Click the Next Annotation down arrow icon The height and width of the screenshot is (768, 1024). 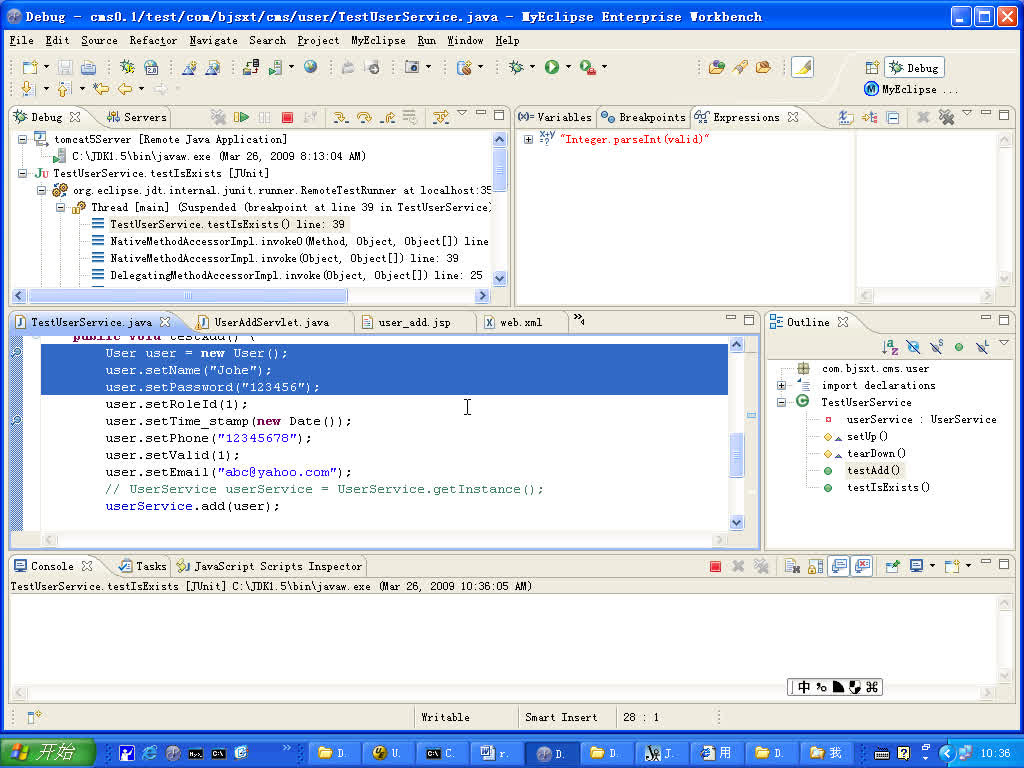coord(27,88)
